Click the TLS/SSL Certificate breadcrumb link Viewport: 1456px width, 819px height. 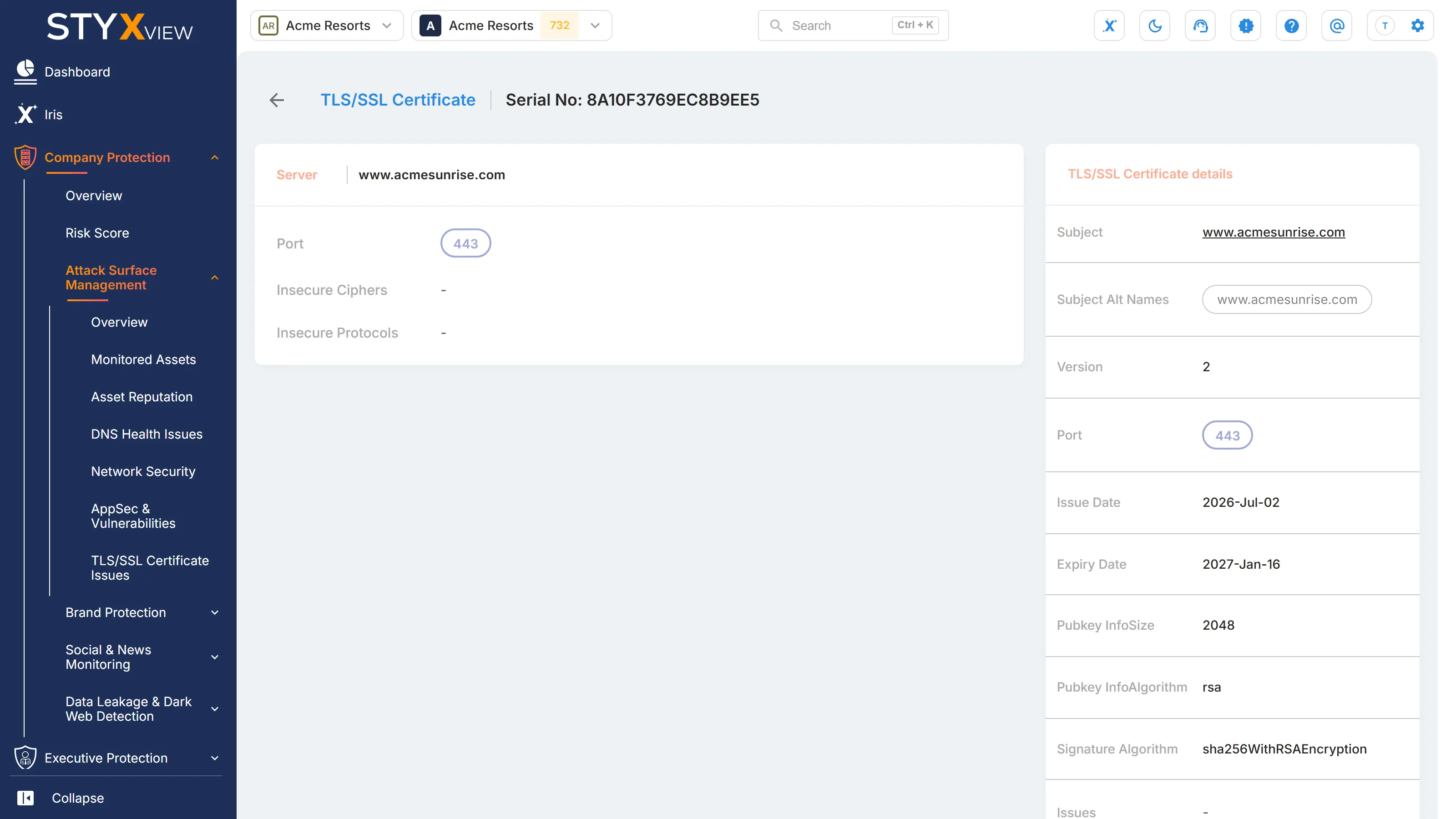[398, 100]
